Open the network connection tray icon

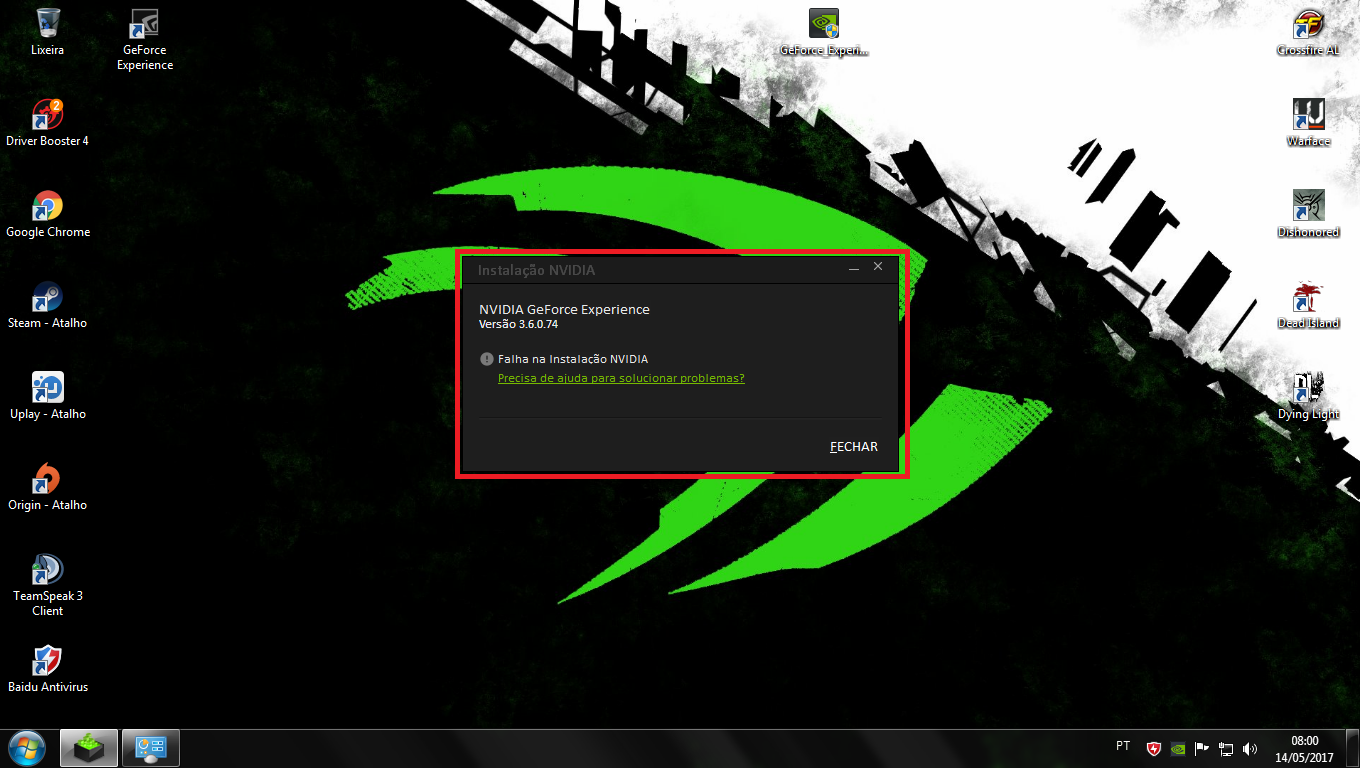tap(1226, 748)
